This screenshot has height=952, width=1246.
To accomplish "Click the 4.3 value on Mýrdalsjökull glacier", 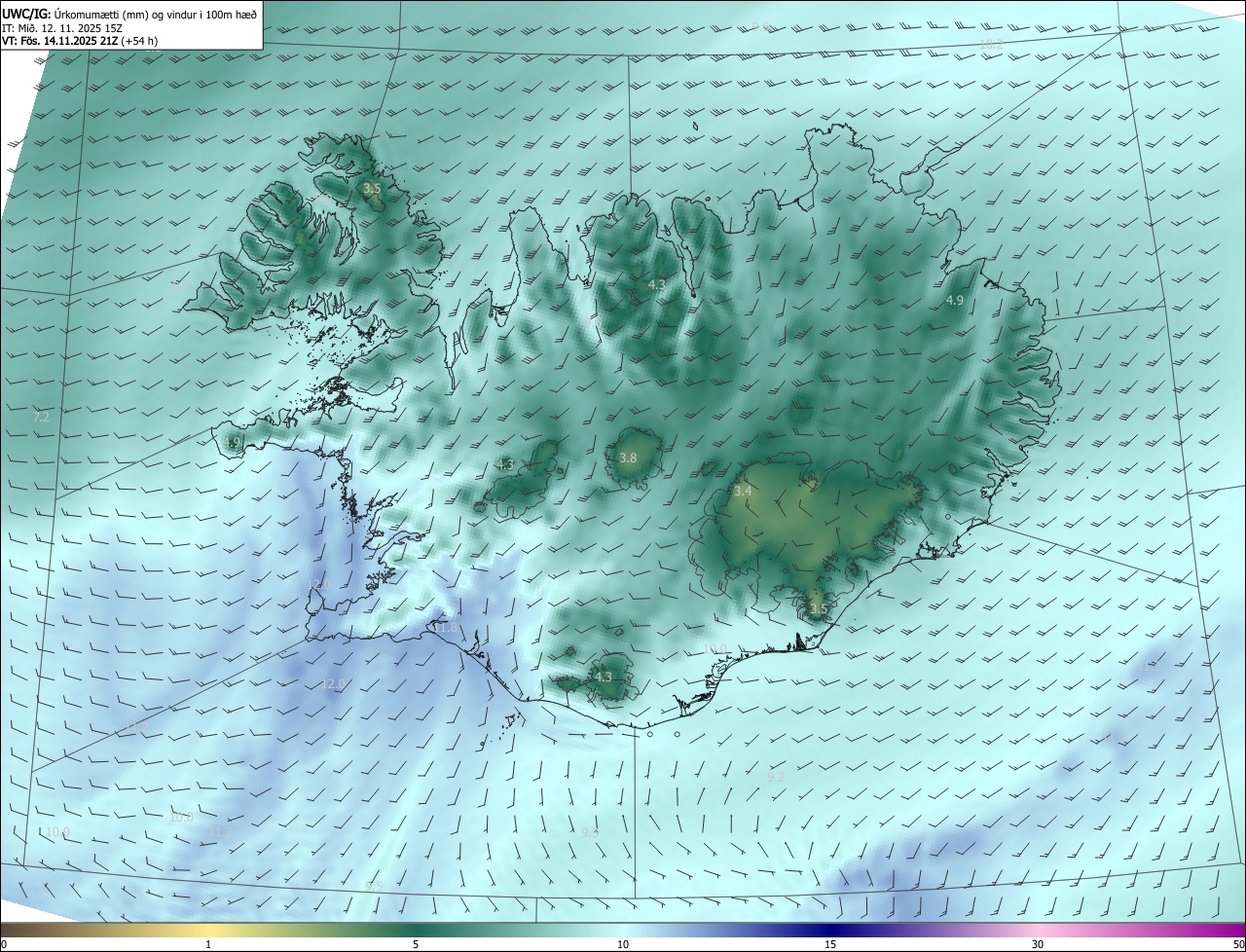I will tap(603, 677).
